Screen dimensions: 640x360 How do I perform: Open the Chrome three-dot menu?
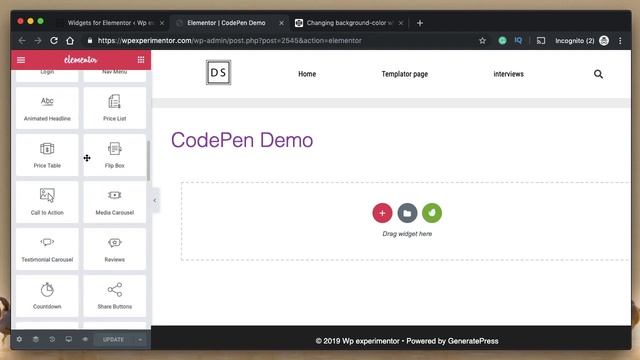(x=620, y=40)
